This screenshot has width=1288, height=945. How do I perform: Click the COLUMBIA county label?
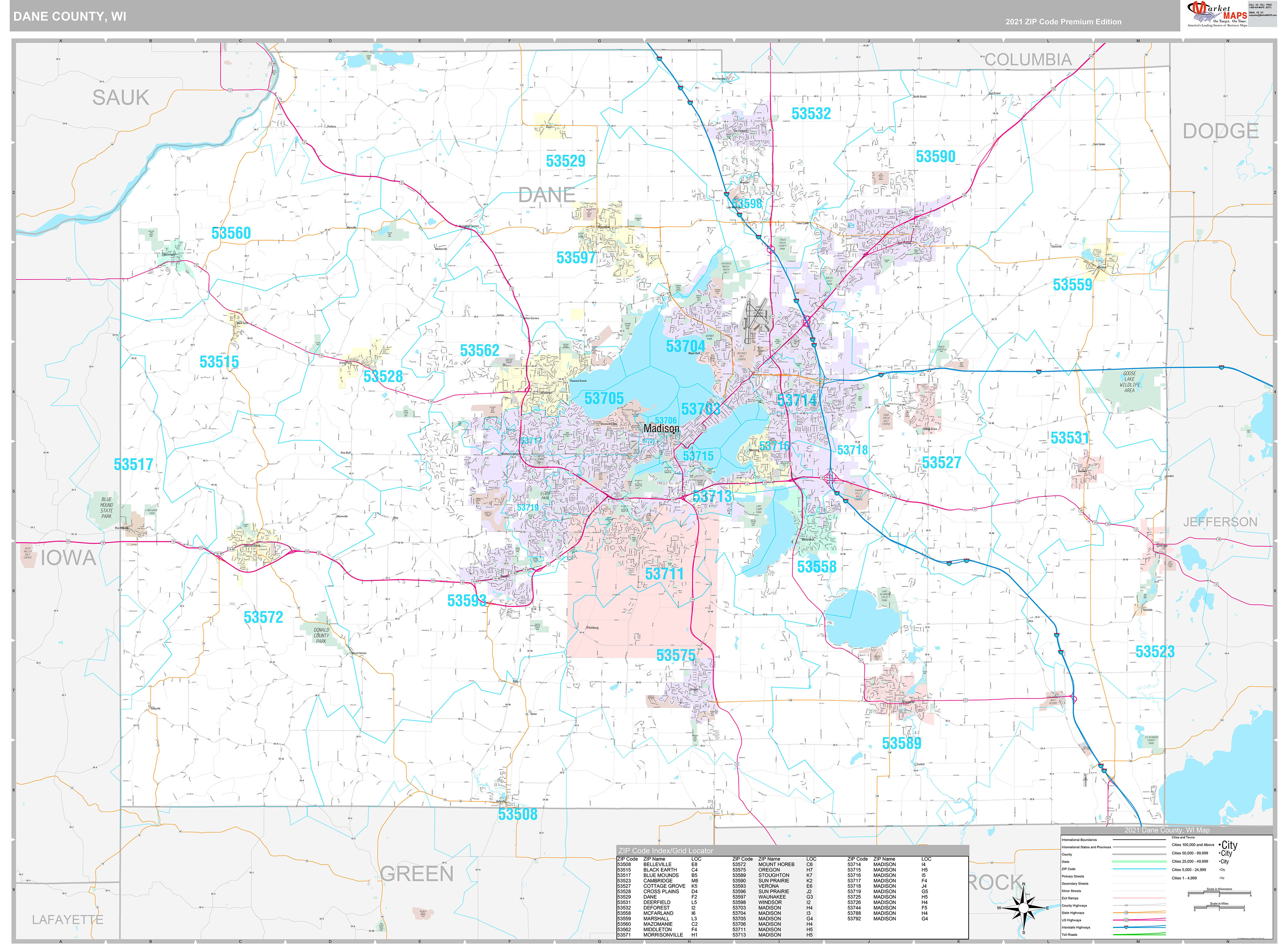[x=1028, y=60]
